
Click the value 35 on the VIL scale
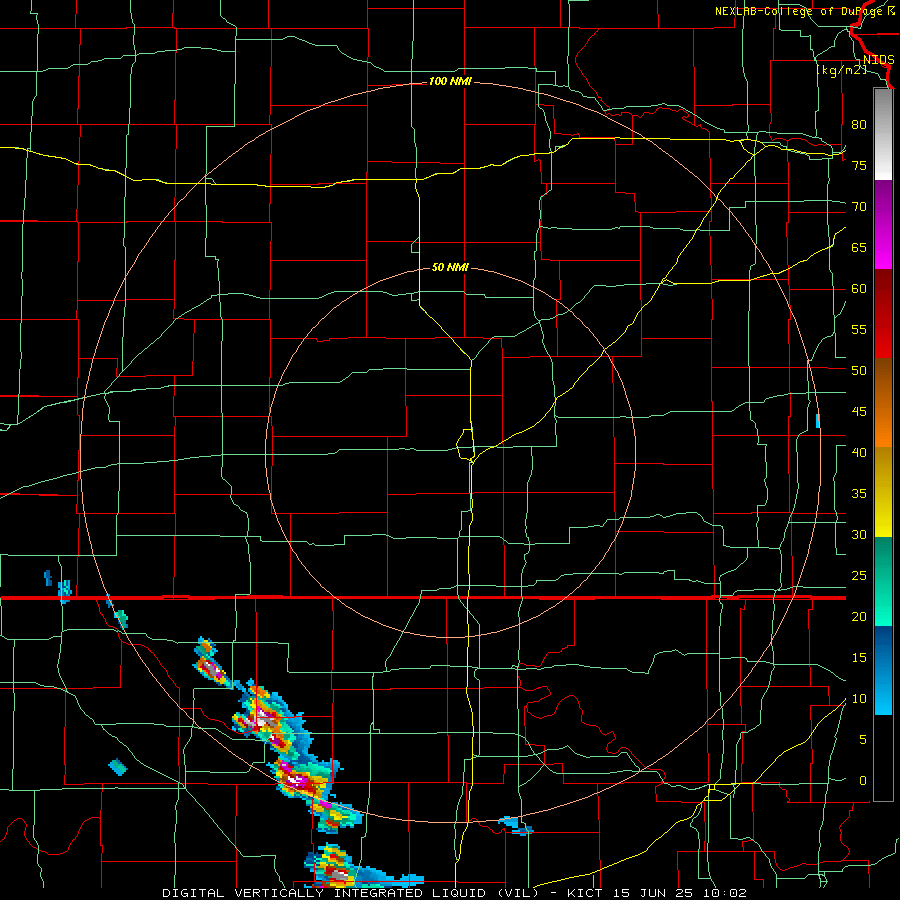click(x=859, y=494)
